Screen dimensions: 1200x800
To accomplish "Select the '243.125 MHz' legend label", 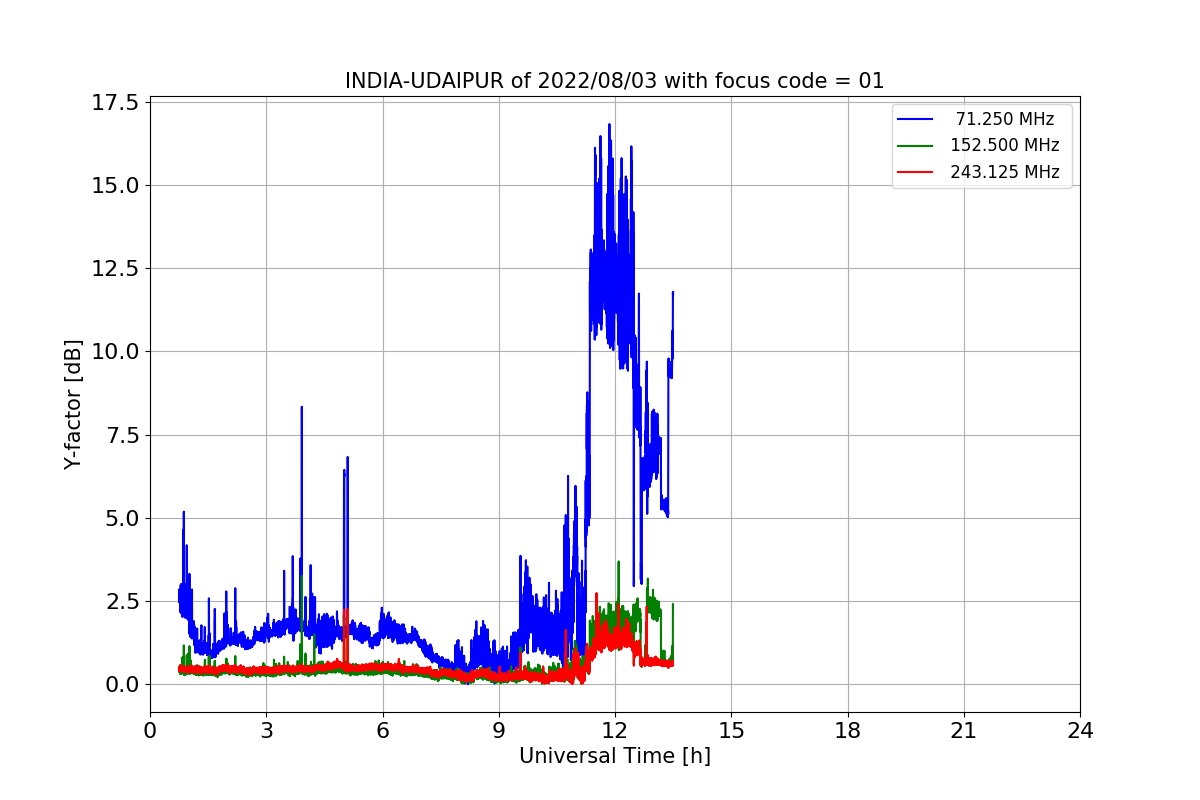I will (1005, 172).
